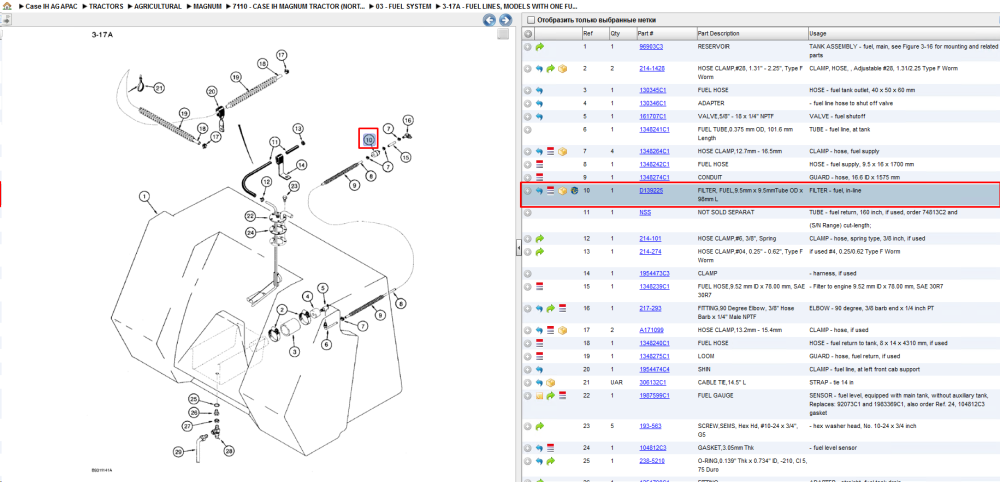Collapse diagram panel using splitter handle
Image resolution: width=1000 pixels, height=482 pixels.
tap(518, 248)
